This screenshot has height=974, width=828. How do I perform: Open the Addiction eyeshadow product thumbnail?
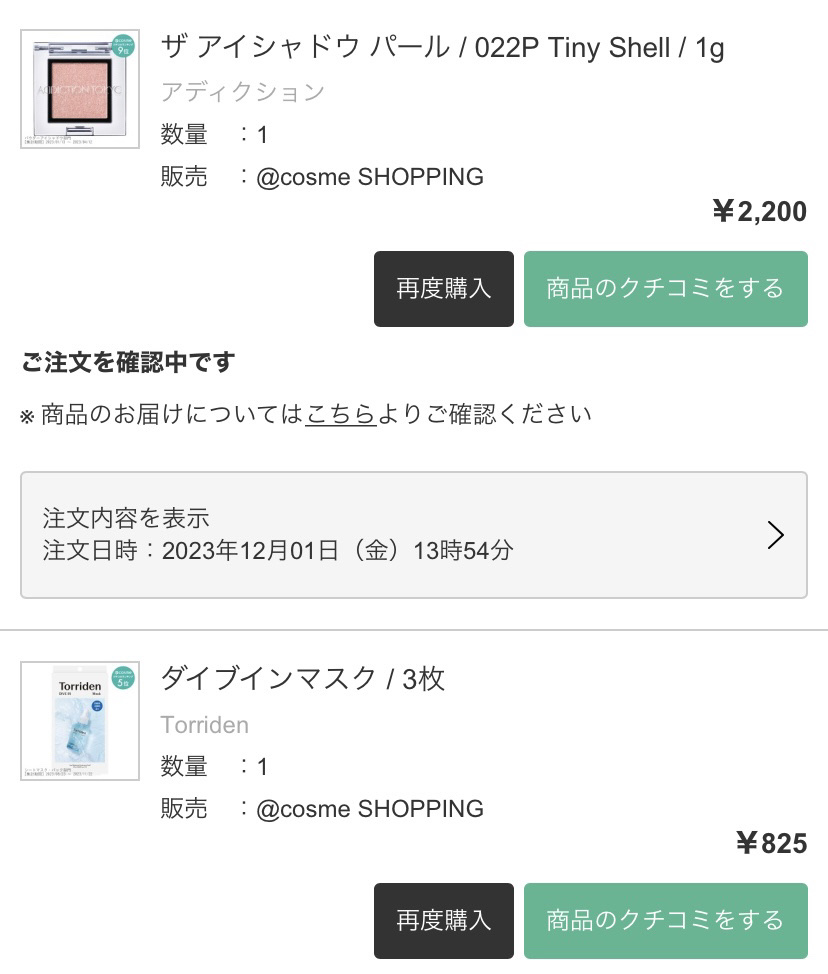tap(80, 89)
